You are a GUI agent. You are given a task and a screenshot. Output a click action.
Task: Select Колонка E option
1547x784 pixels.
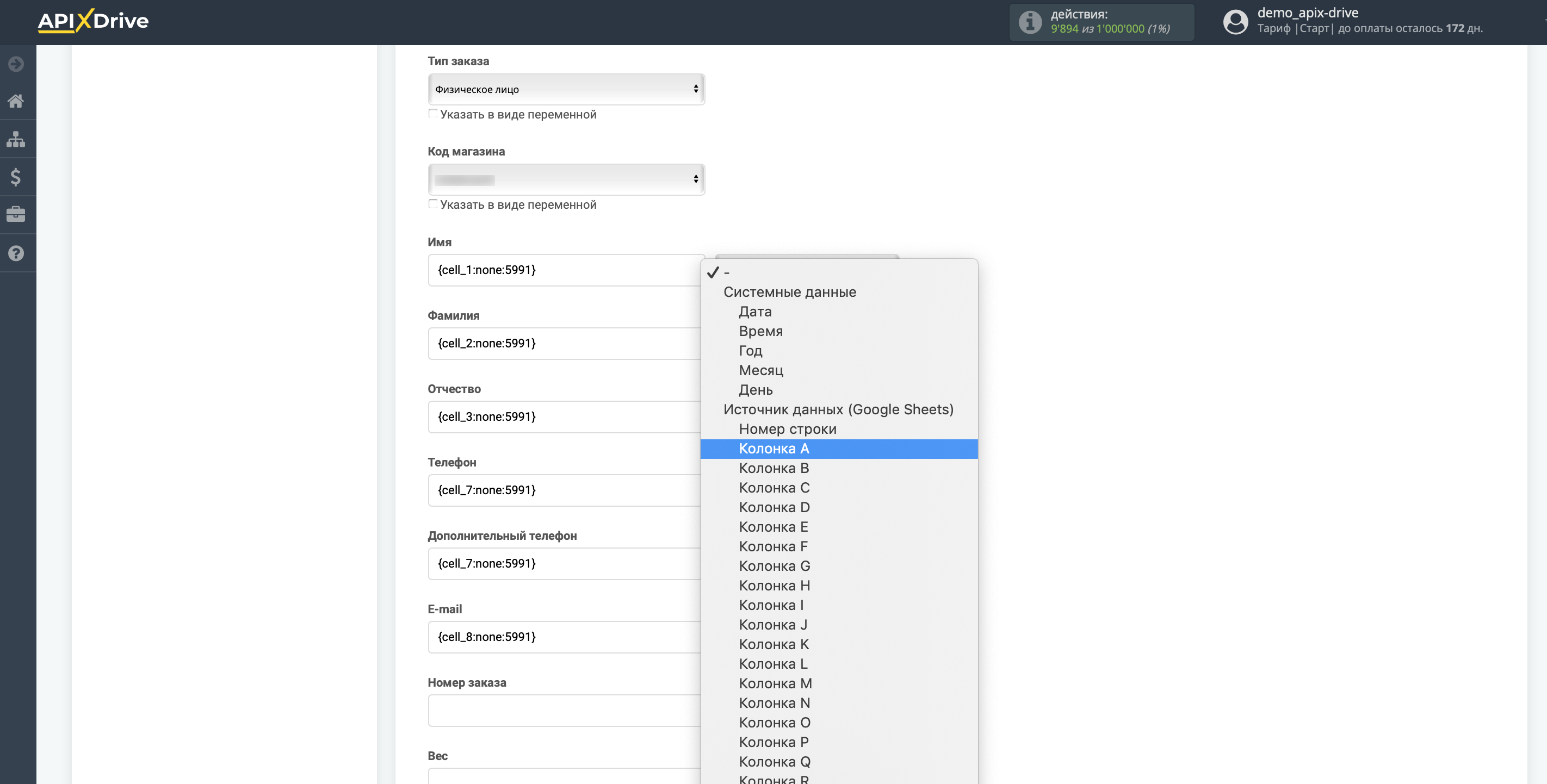point(839,527)
